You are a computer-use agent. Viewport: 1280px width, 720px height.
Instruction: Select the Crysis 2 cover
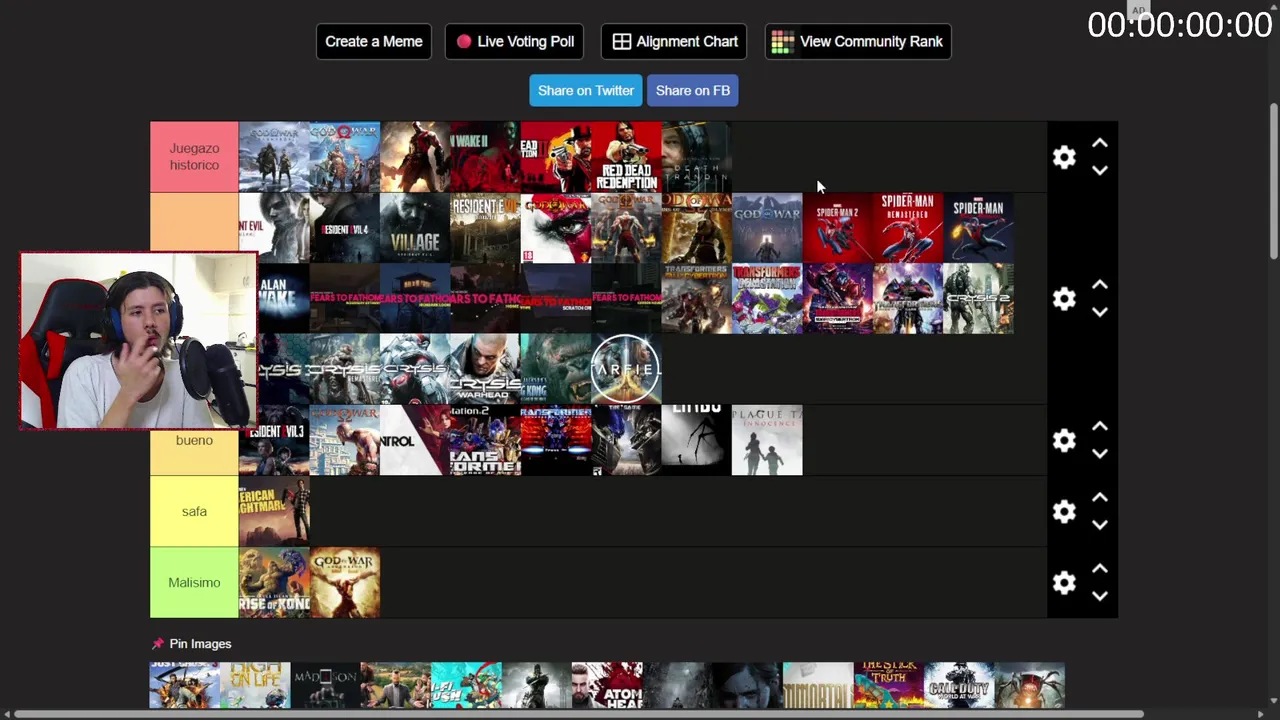coord(978,299)
